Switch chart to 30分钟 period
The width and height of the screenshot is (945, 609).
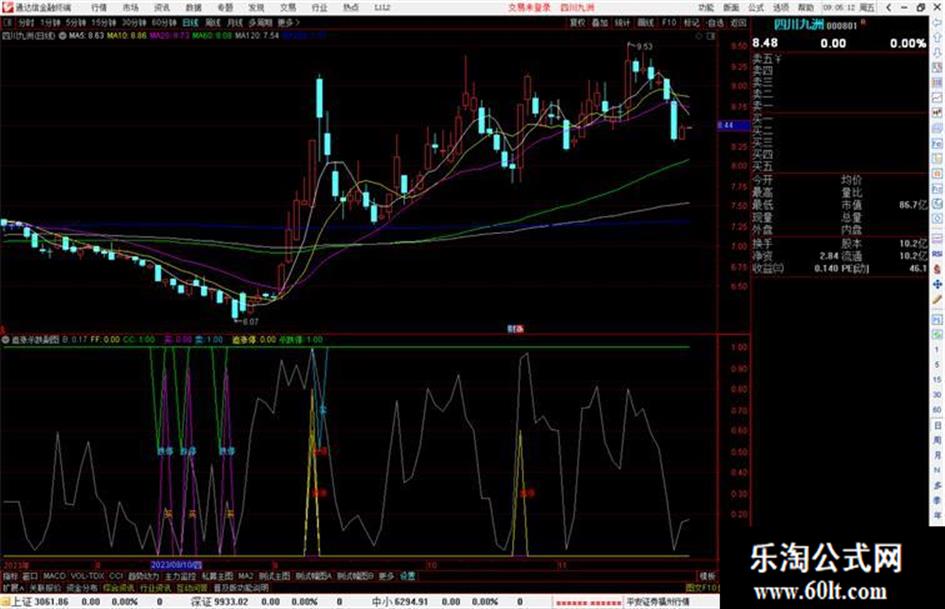134,22
